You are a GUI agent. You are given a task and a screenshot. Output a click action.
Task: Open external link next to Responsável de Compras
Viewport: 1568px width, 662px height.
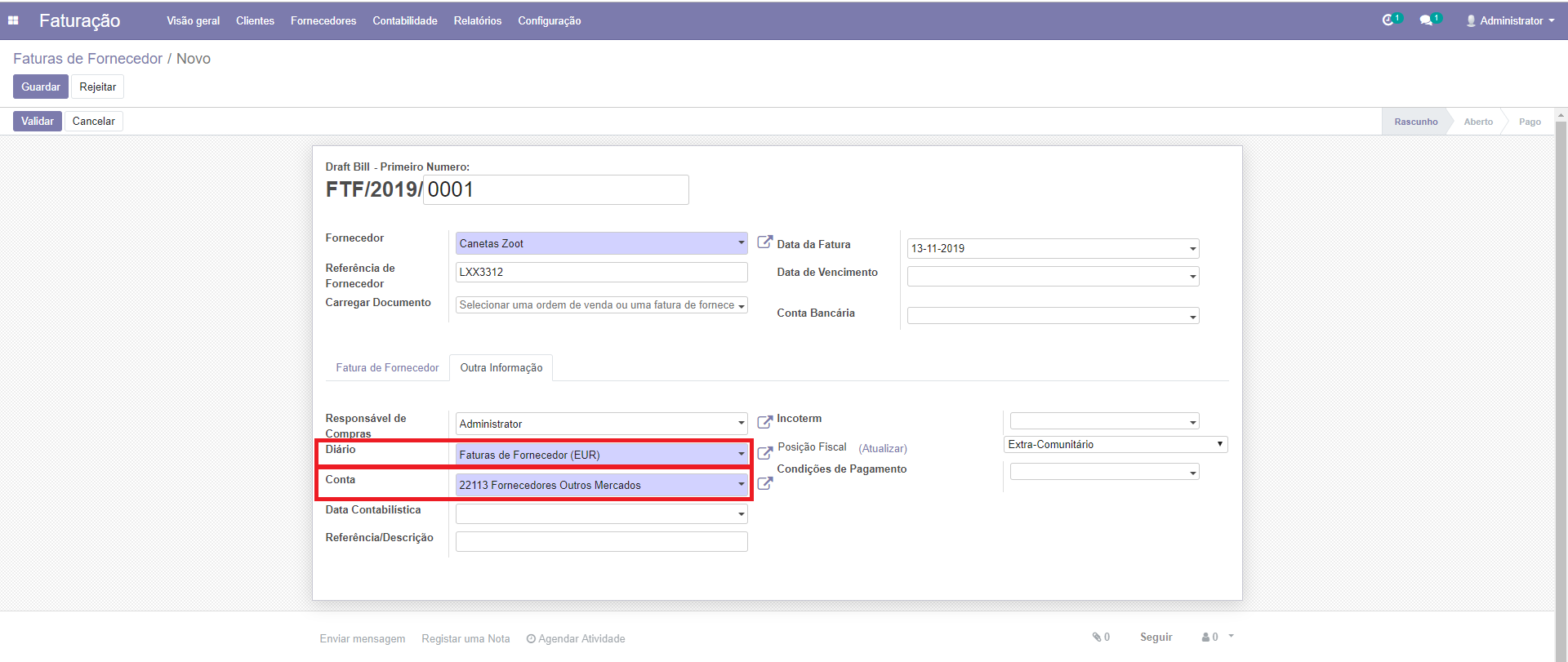pyautogui.click(x=764, y=422)
